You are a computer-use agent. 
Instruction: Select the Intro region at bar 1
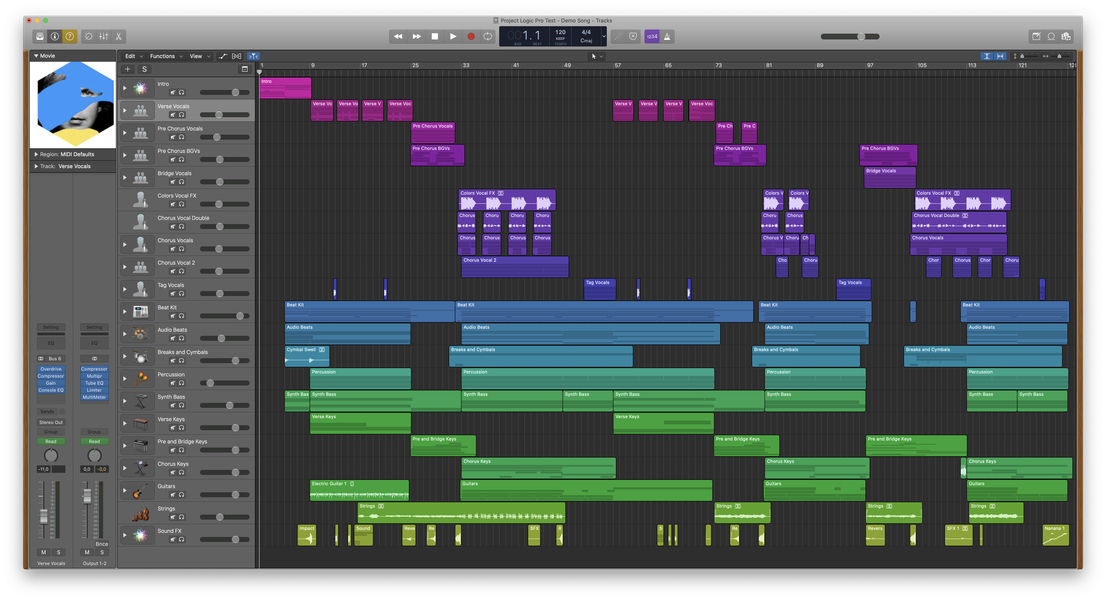(285, 88)
